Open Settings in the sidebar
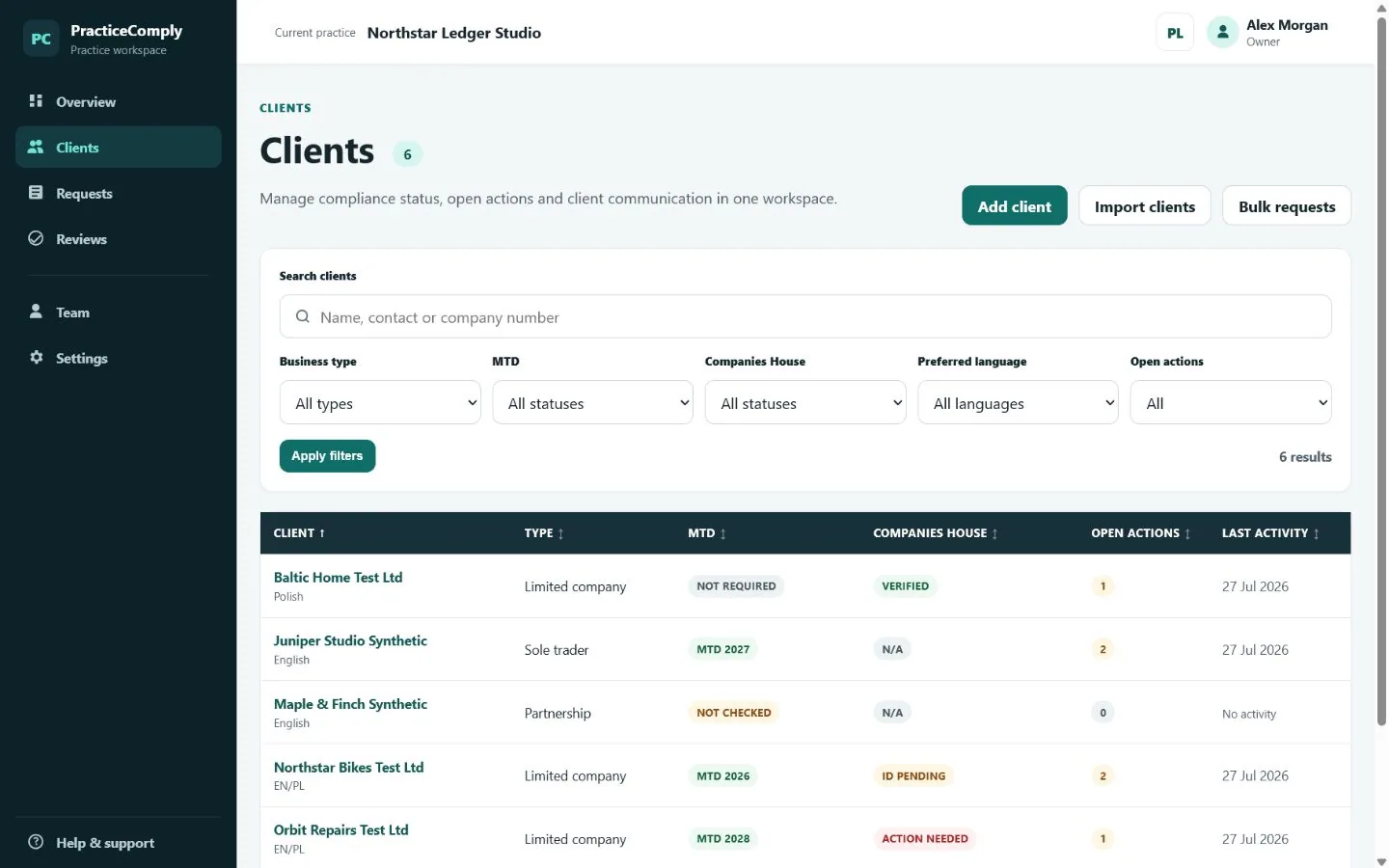Viewport: 1389px width, 868px height. tap(119, 357)
